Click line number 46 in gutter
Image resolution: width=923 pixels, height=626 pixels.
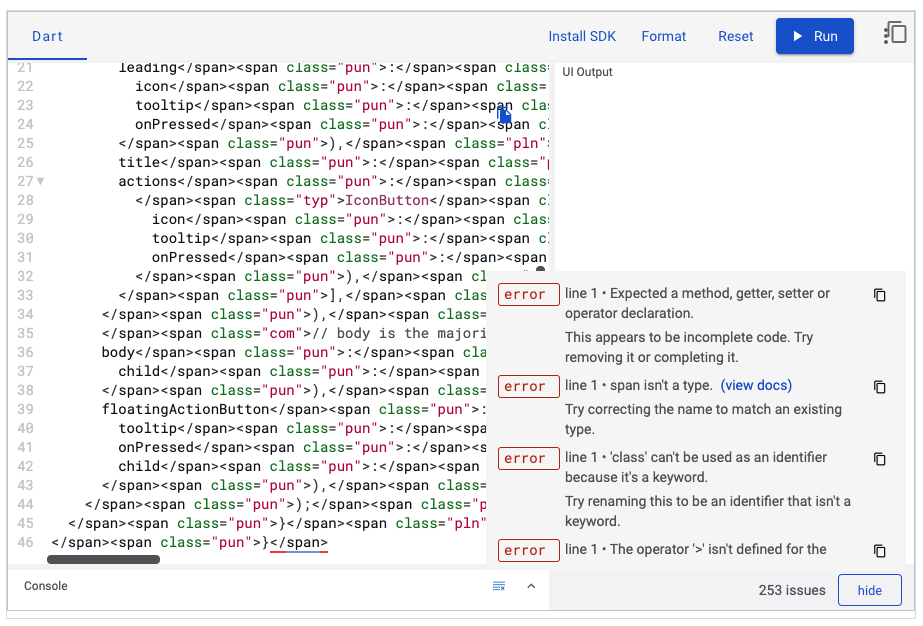click(25, 542)
